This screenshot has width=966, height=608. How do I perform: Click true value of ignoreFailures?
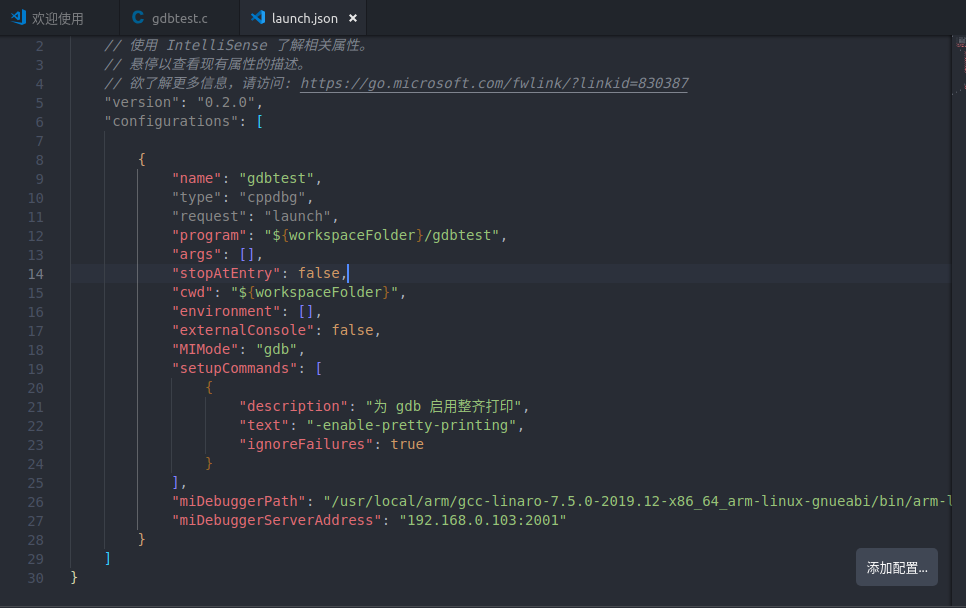click(407, 445)
